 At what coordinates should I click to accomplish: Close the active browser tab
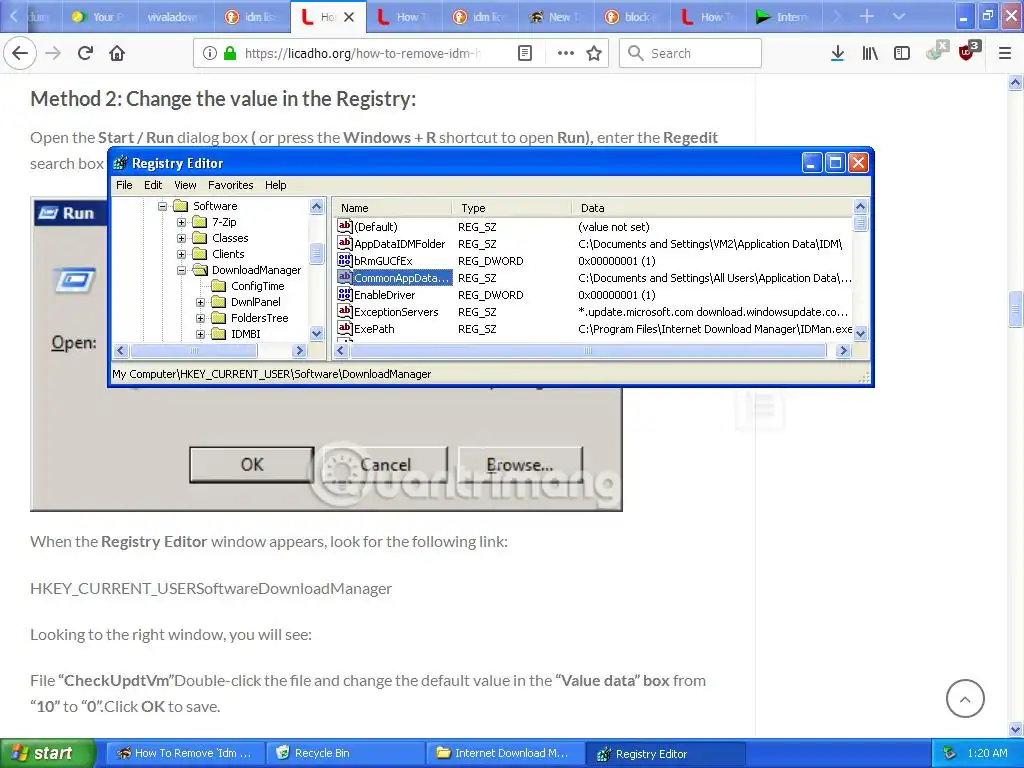(x=349, y=17)
